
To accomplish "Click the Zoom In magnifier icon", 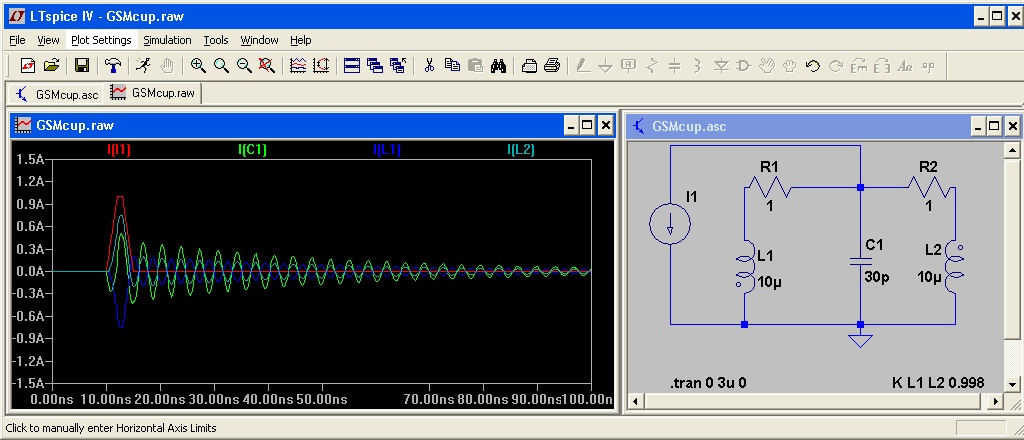I will 198,66.
